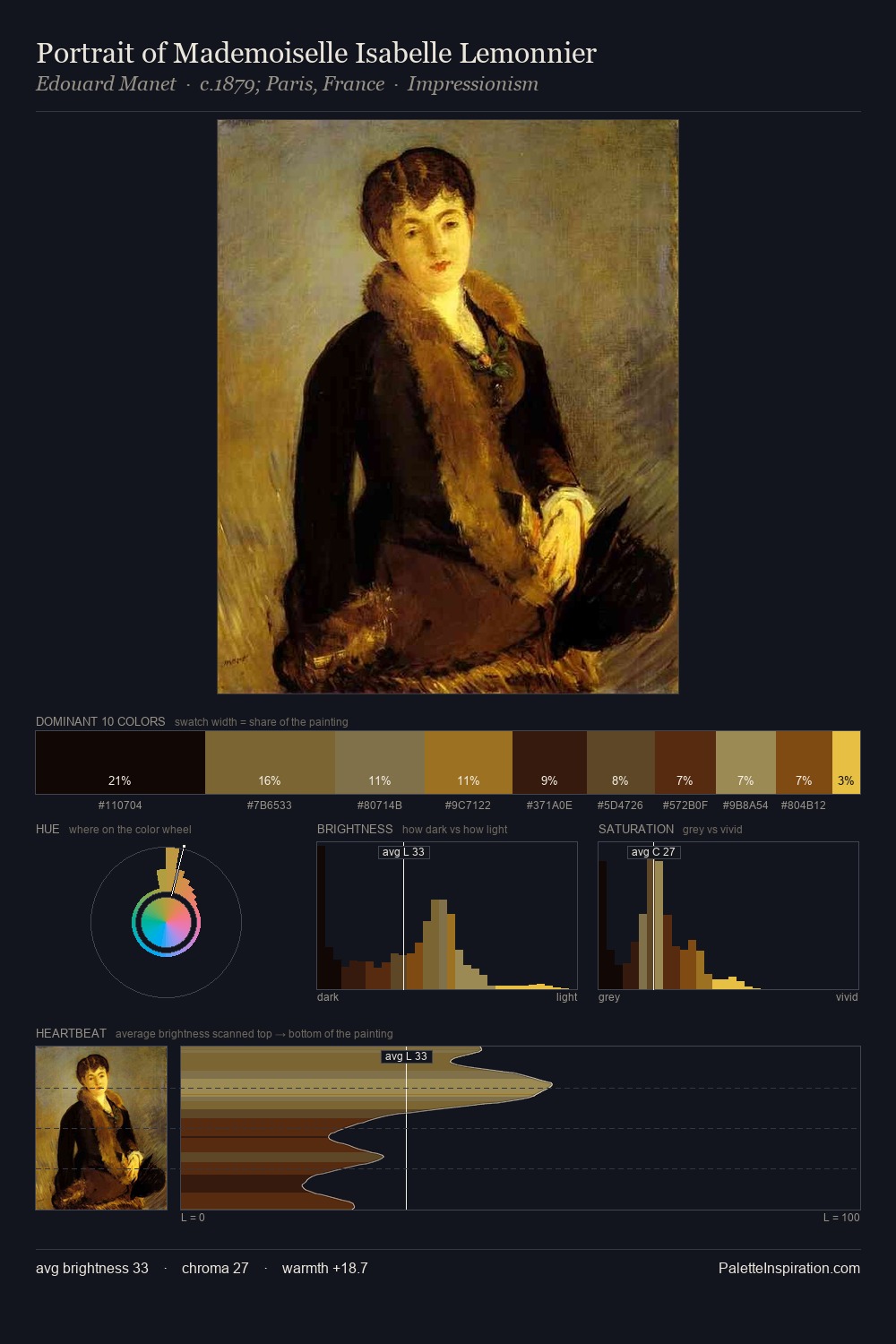Click the 'HEARTBEAT' section heading
This screenshot has width=896, height=1344.
pos(71,1033)
